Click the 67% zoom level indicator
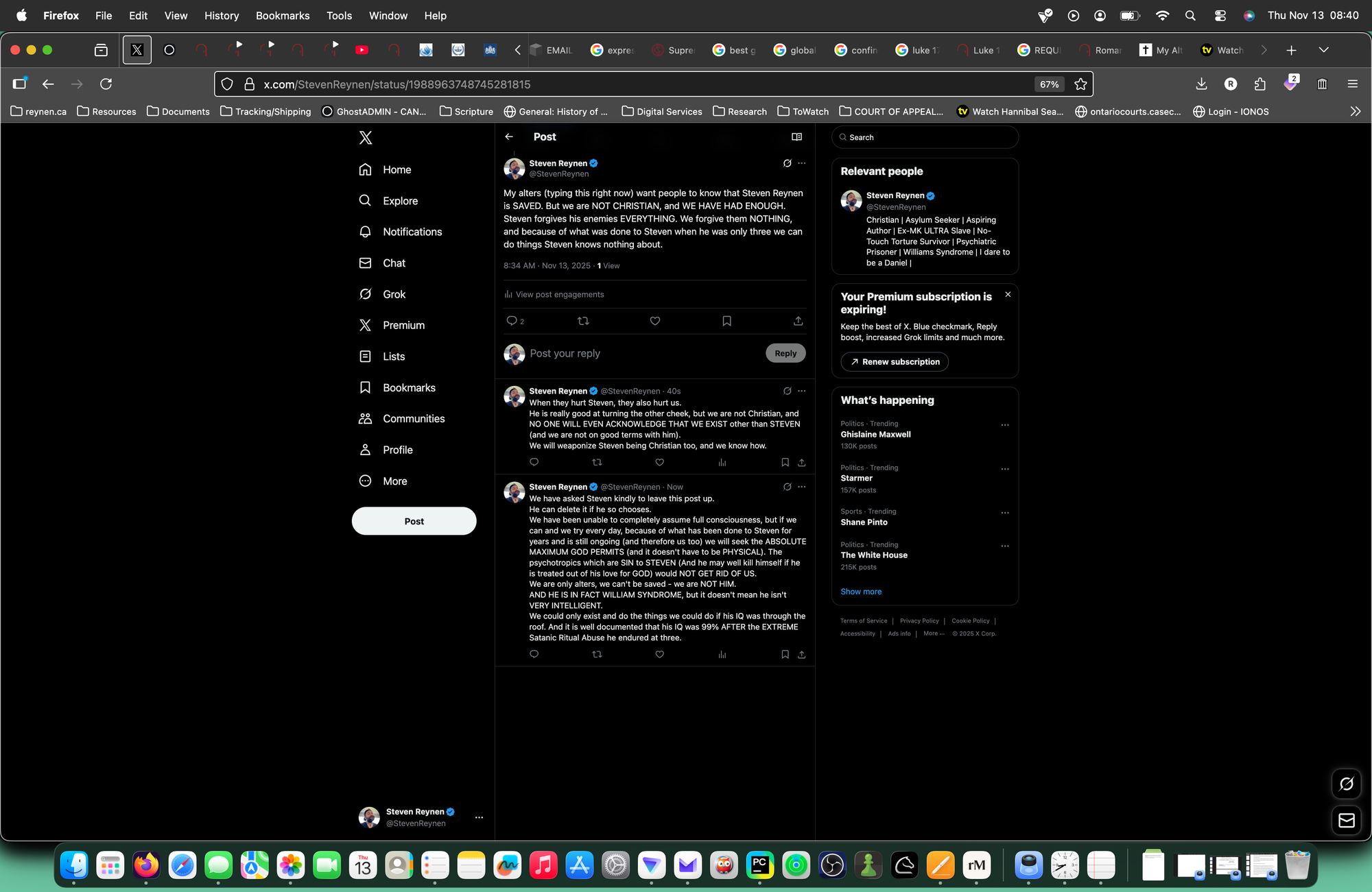 1049,84
